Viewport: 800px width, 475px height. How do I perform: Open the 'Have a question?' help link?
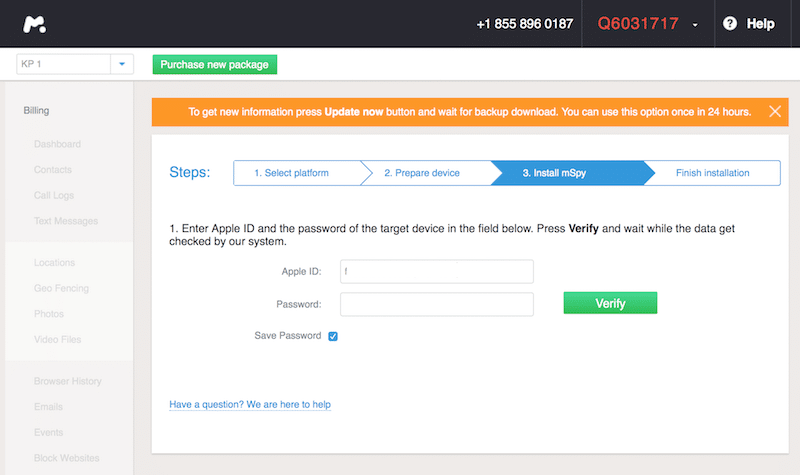(250, 405)
